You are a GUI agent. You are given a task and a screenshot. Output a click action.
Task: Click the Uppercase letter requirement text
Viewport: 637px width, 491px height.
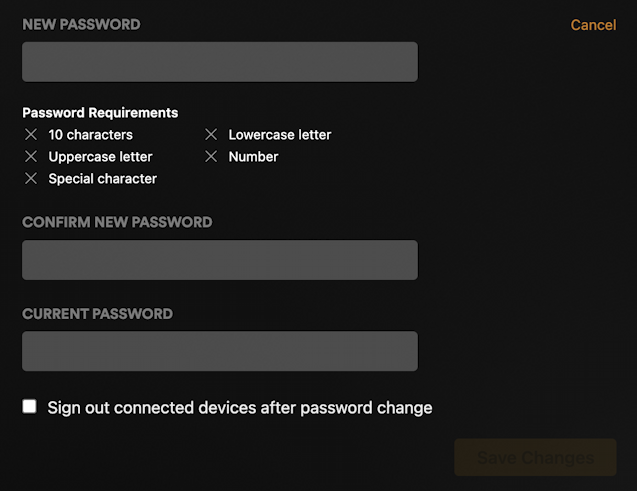100,156
